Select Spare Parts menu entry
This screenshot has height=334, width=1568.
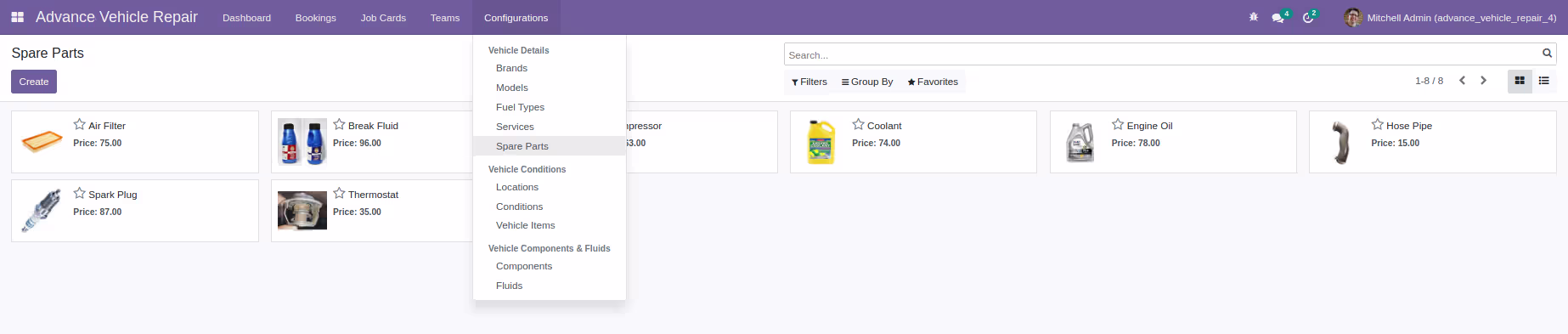pyautogui.click(x=550, y=146)
